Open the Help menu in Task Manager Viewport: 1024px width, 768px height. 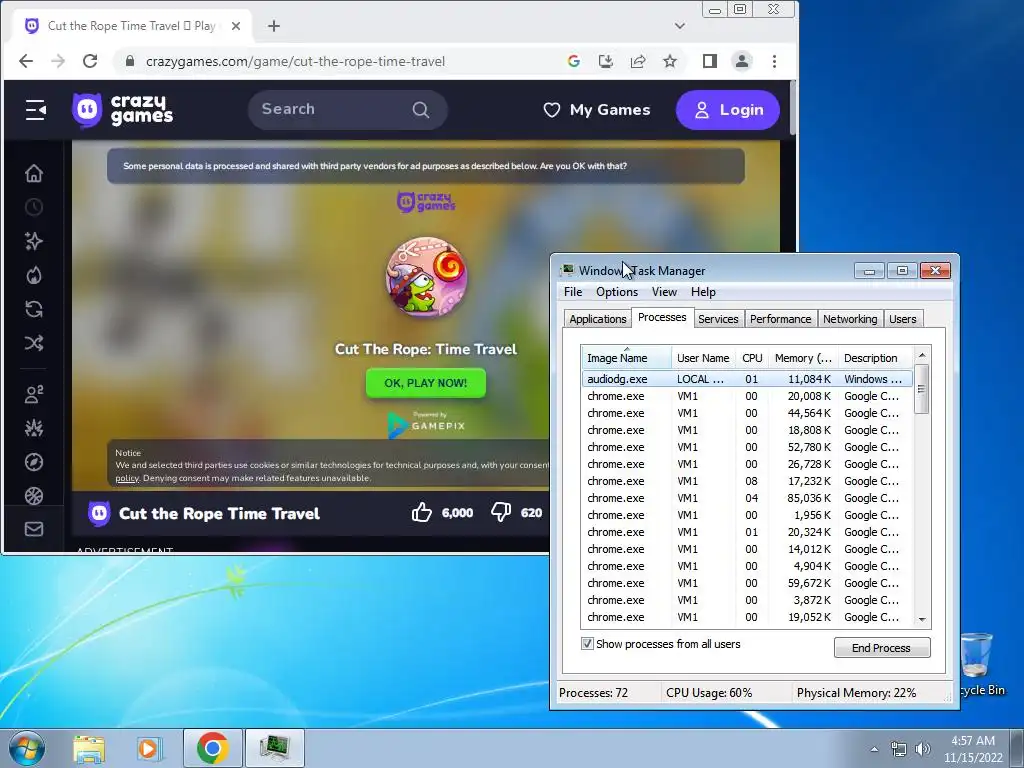[x=703, y=292]
